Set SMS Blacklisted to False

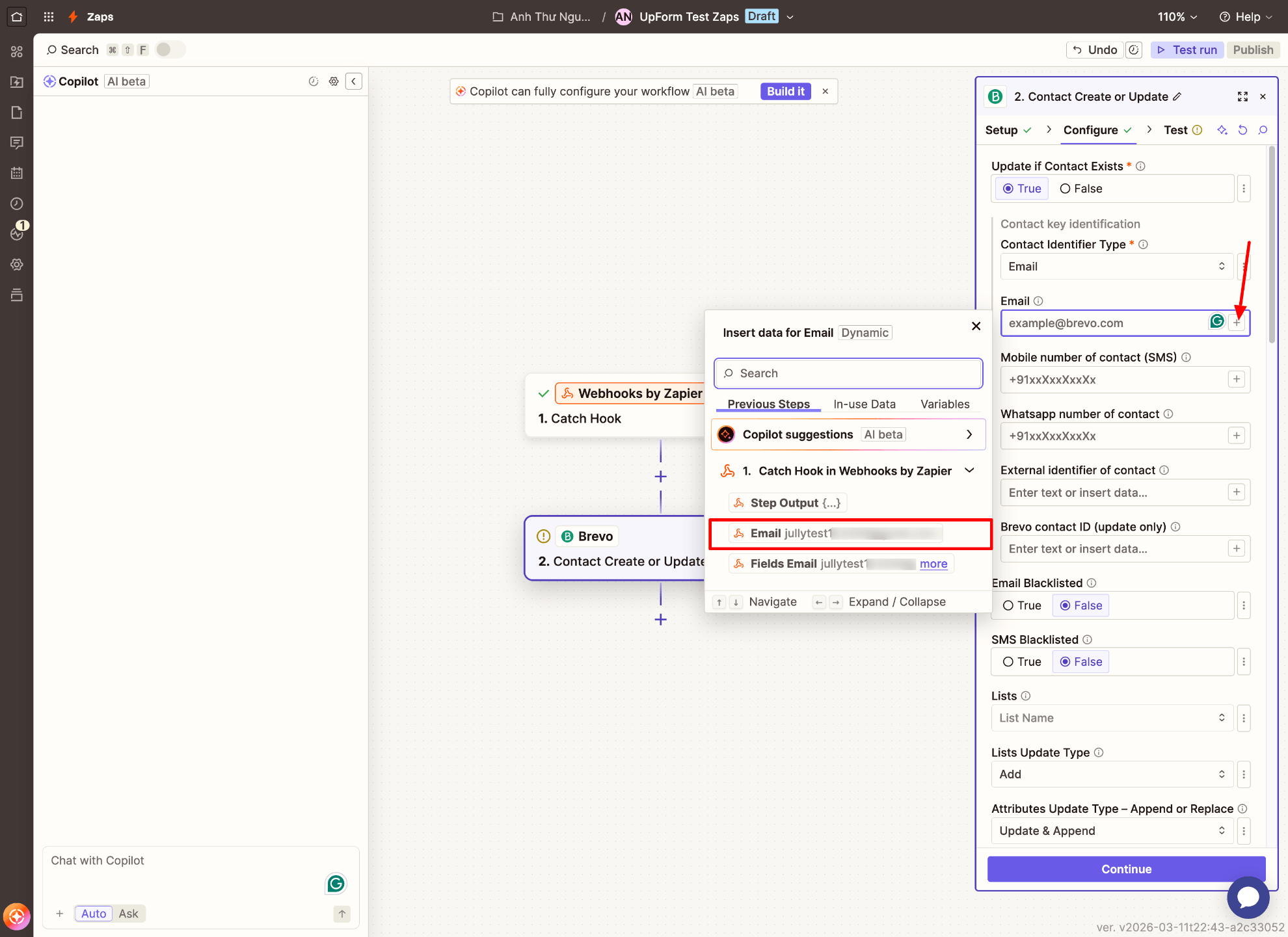[x=1081, y=662]
